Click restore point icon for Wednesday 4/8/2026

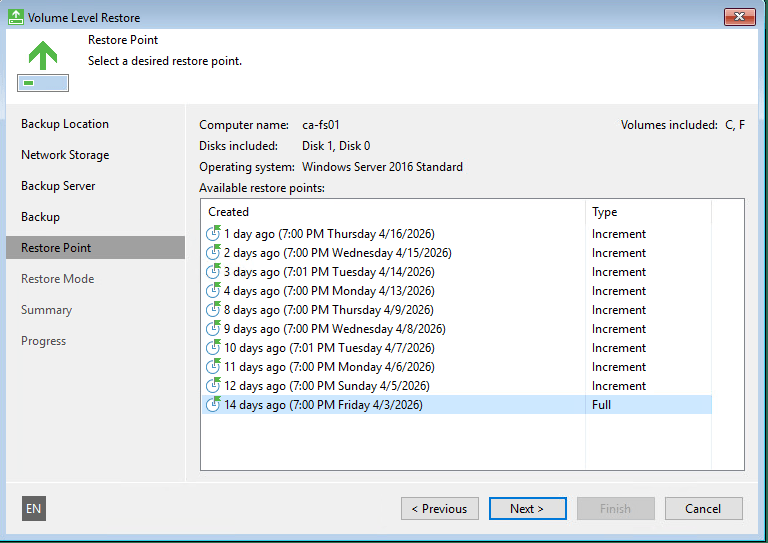pyautogui.click(x=213, y=329)
